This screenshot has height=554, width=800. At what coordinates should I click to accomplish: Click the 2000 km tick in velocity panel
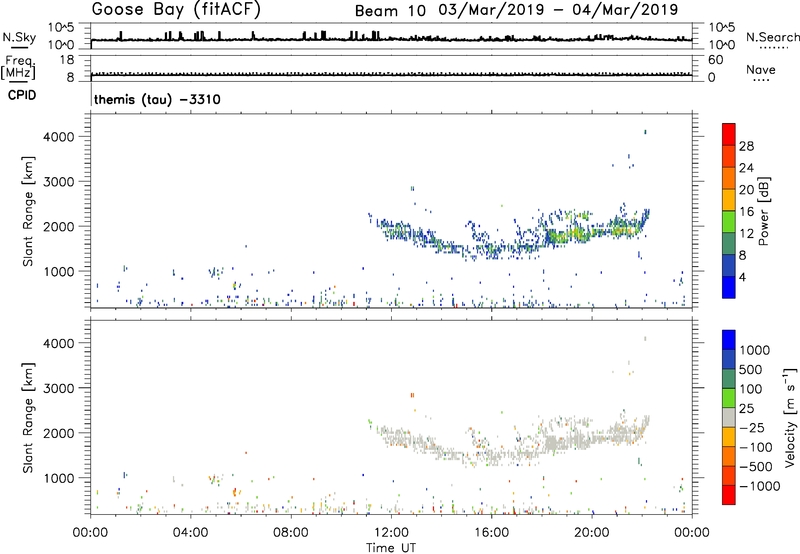(59, 433)
